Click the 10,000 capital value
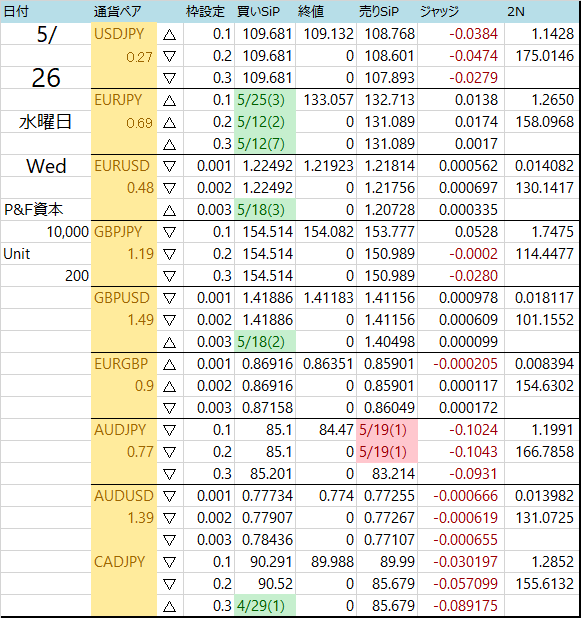Screen dimensions: 581x618 68,232
